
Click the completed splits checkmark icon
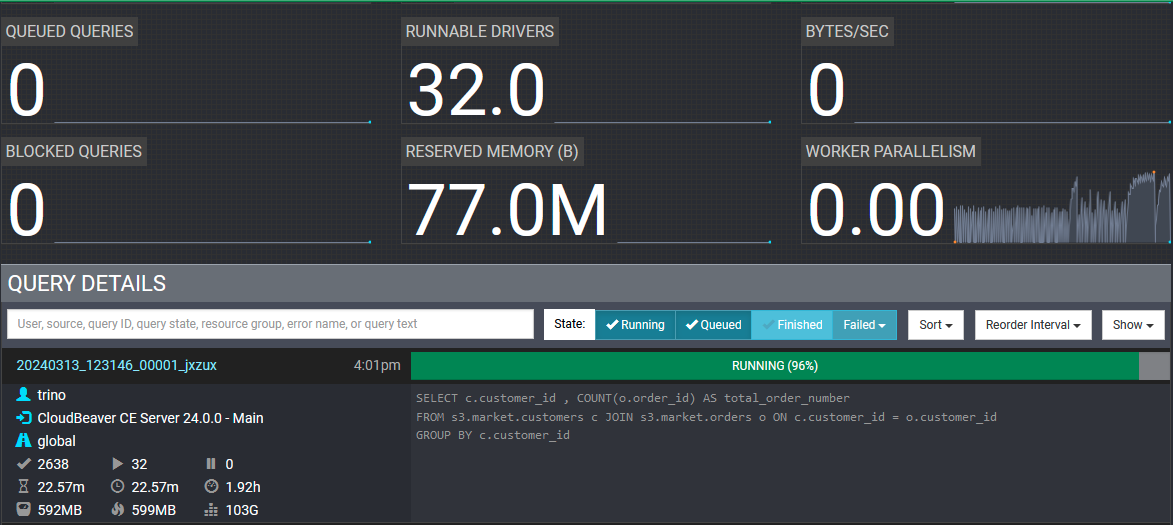[x=24, y=464]
